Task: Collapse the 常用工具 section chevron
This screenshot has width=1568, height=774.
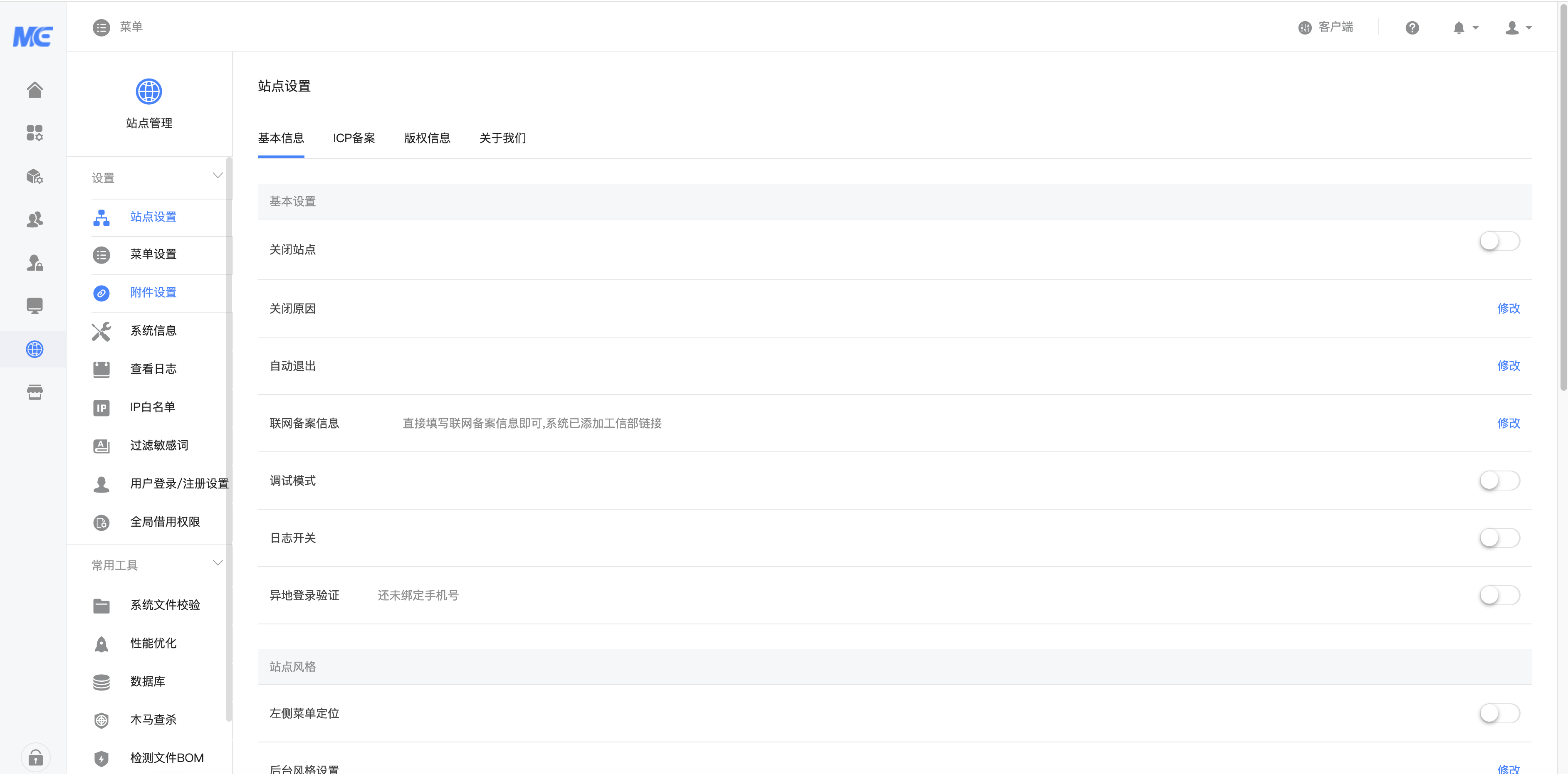Action: click(217, 563)
